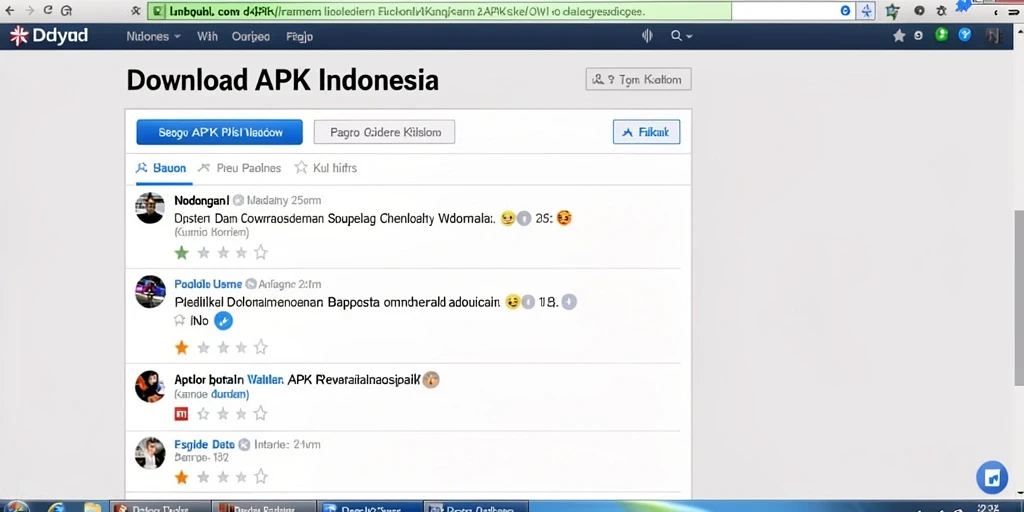Open the Wih menu item
Viewport: 1024px width, 512px height.
(207, 37)
